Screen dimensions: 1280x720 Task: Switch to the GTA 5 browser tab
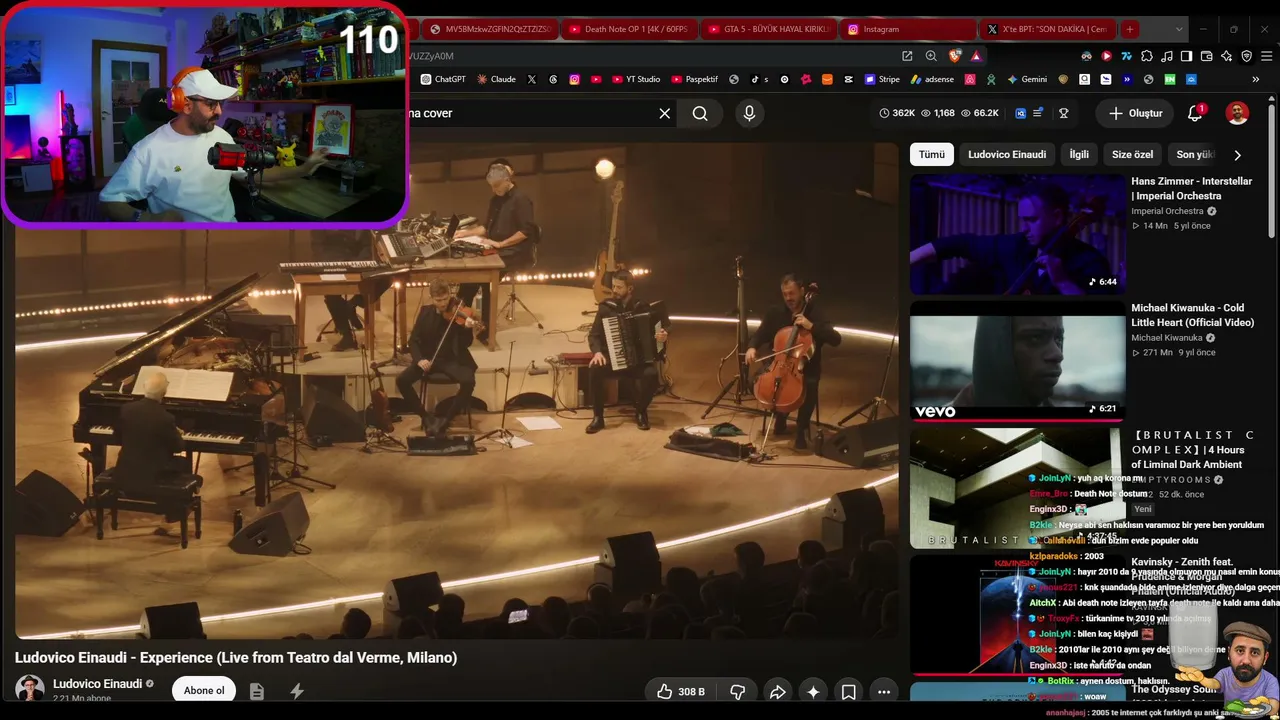(x=767, y=29)
